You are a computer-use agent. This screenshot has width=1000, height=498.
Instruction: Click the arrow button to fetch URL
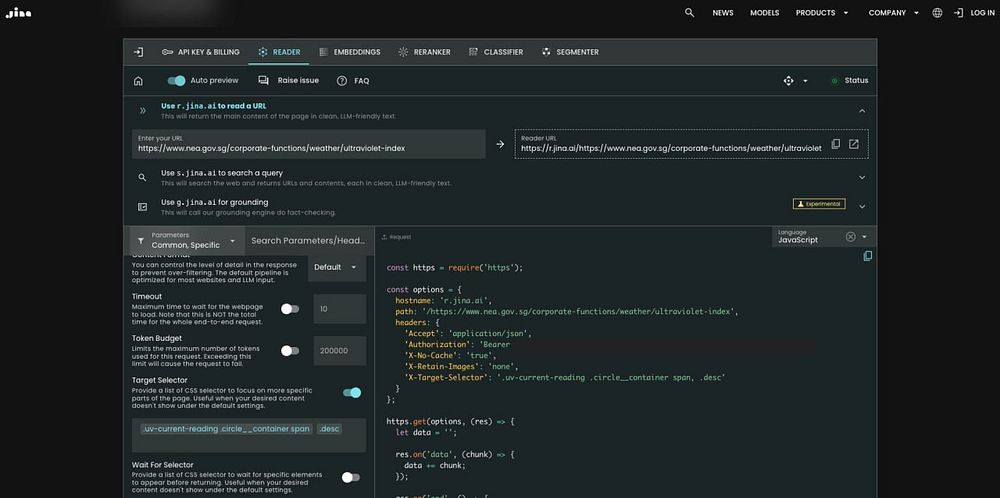(500, 145)
